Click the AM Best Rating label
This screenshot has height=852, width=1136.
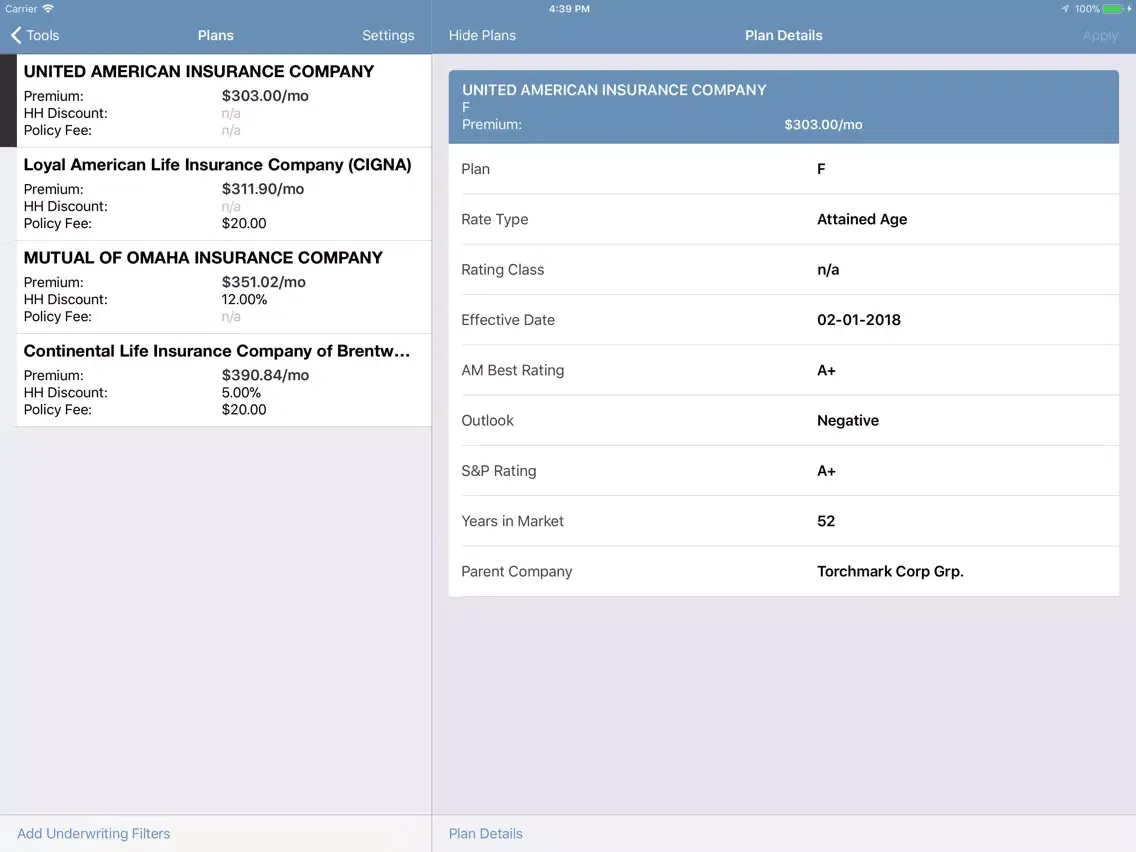pos(512,370)
